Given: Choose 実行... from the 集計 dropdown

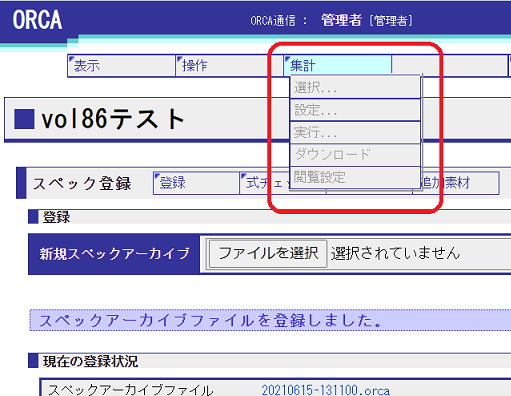Looking at the screenshot, I should coord(355,133).
